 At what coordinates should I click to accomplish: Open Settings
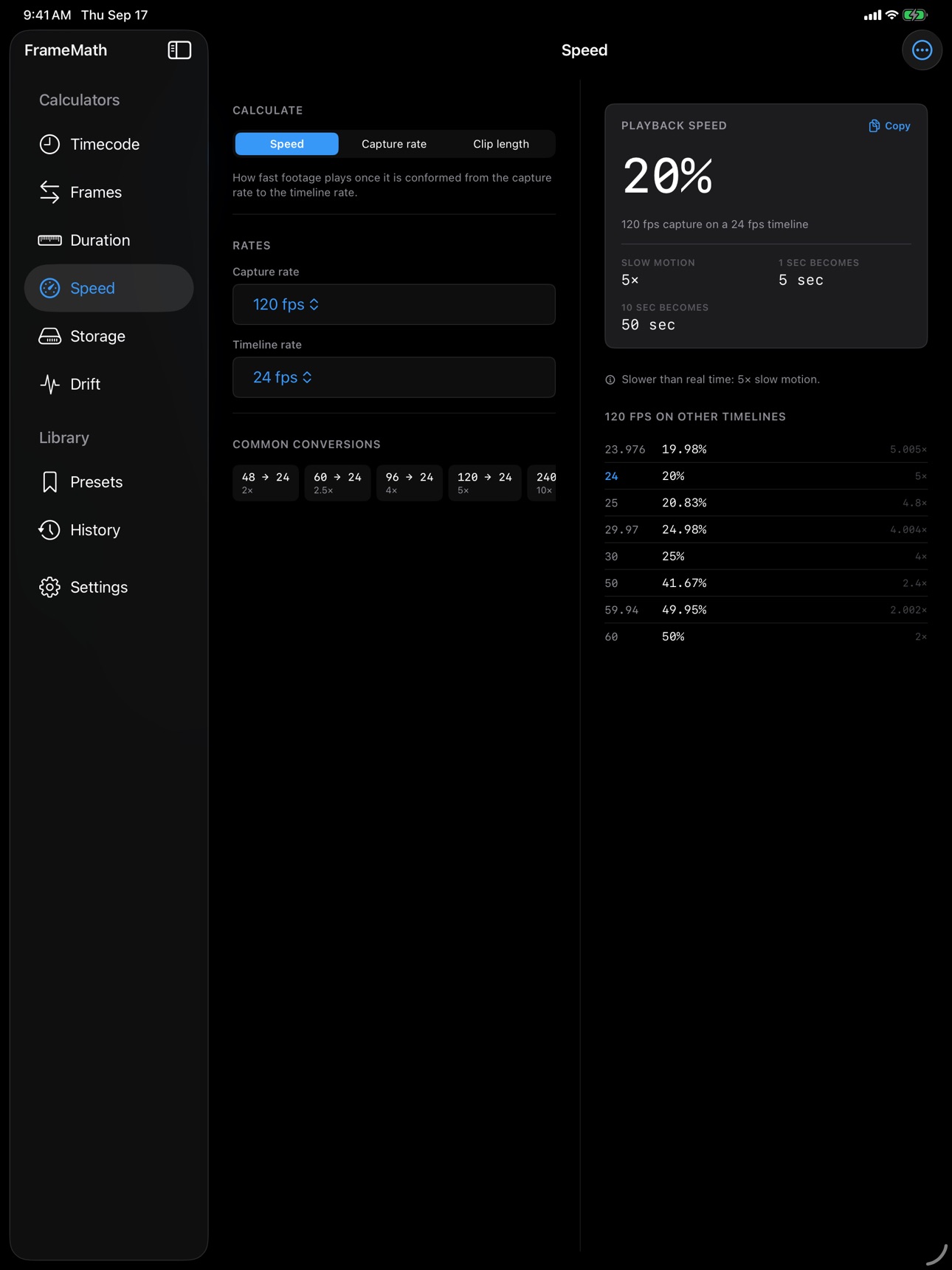pyautogui.click(x=109, y=587)
